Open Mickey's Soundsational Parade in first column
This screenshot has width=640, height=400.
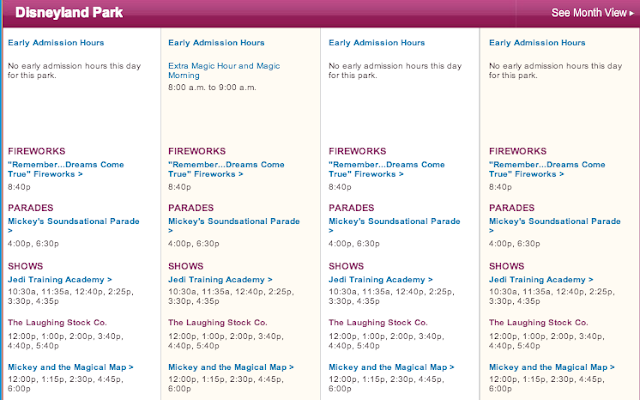click(72, 221)
